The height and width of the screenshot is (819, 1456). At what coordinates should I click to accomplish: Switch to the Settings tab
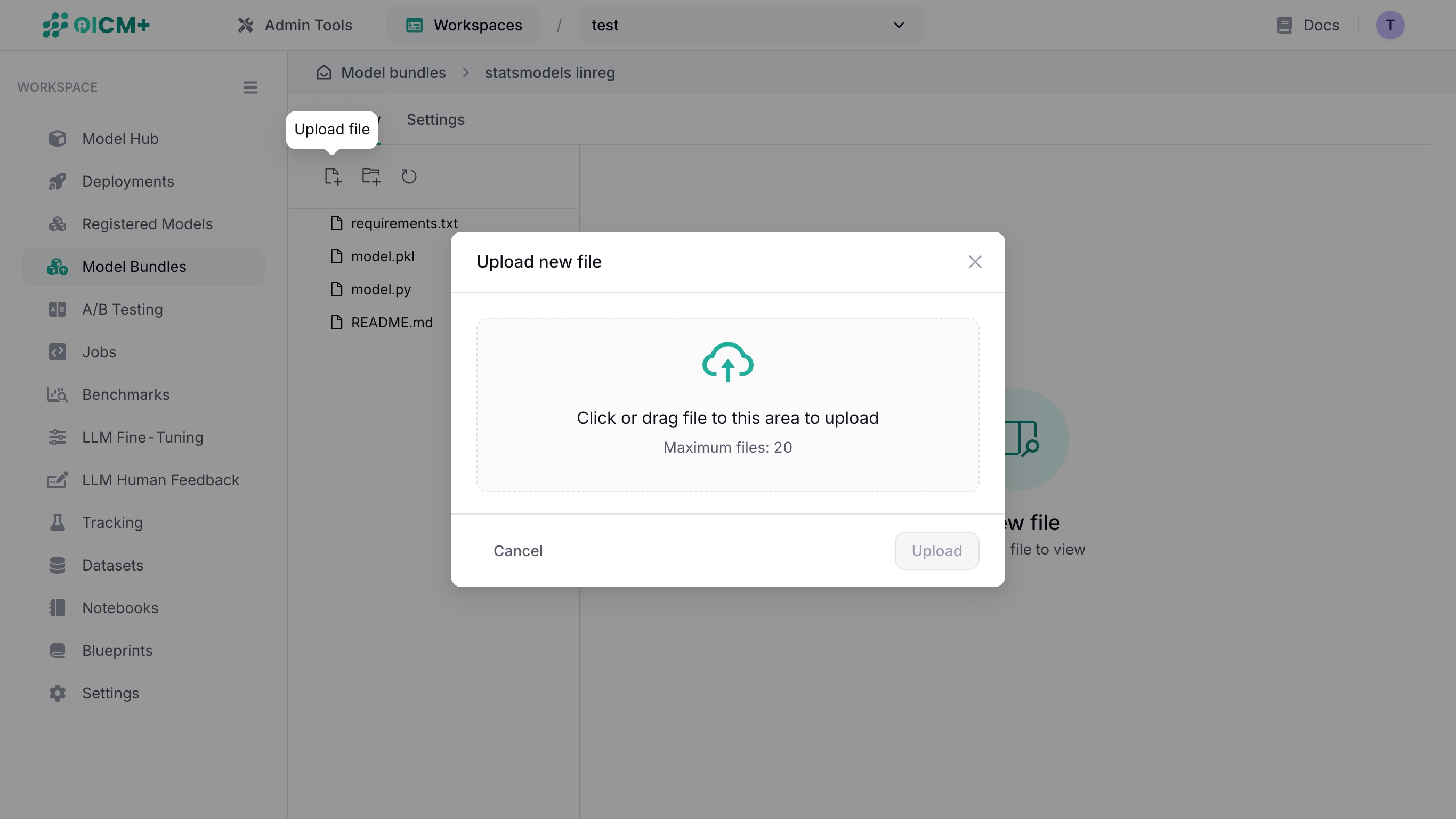coord(435,119)
